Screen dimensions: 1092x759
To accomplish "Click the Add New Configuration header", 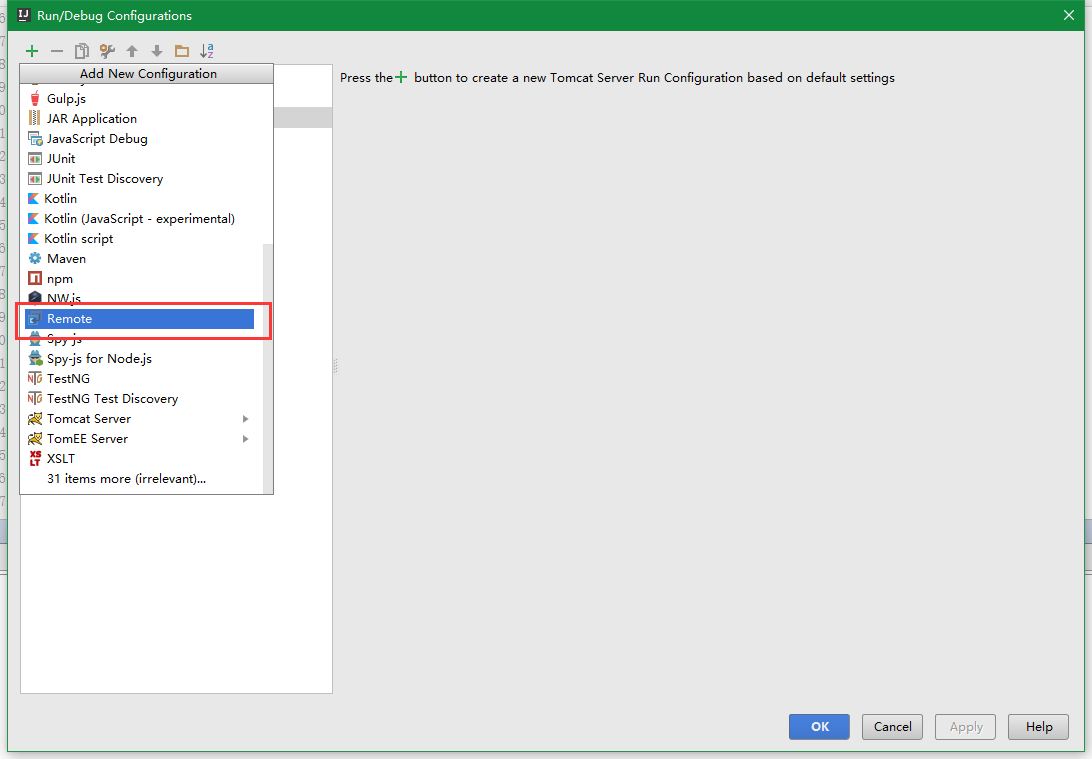I will click(147, 74).
